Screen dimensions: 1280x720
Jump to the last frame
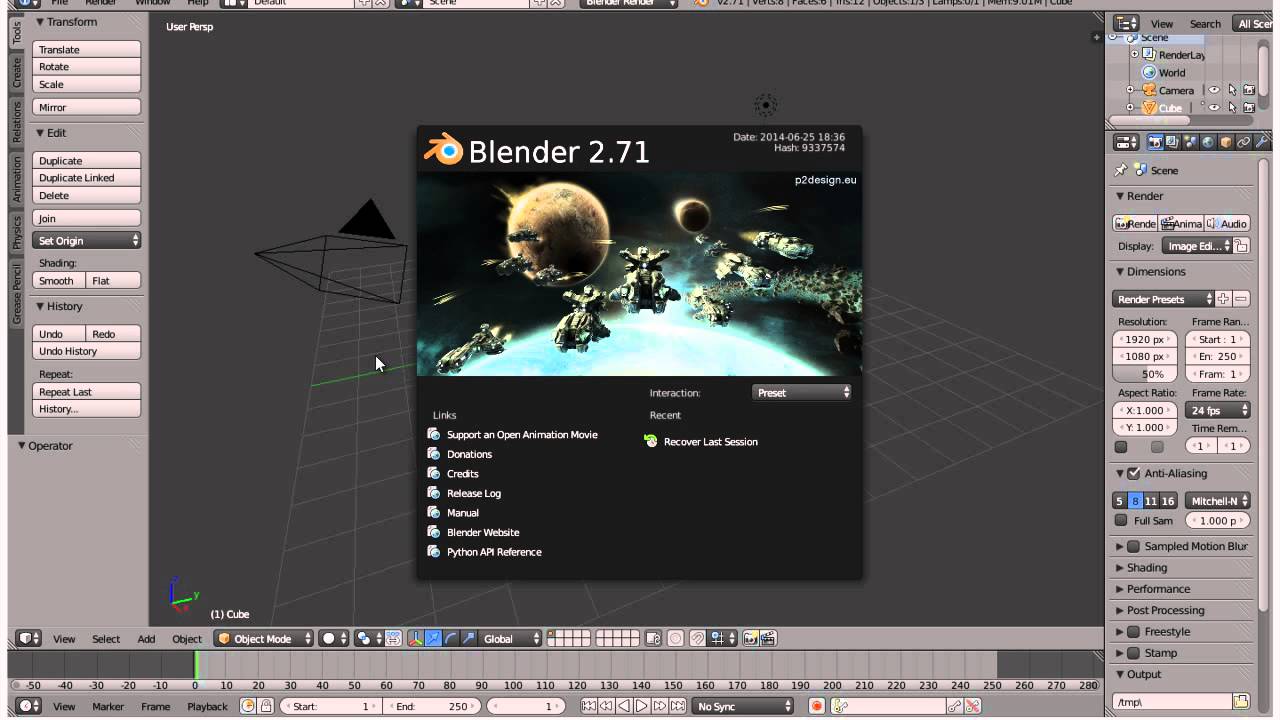click(678, 706)
